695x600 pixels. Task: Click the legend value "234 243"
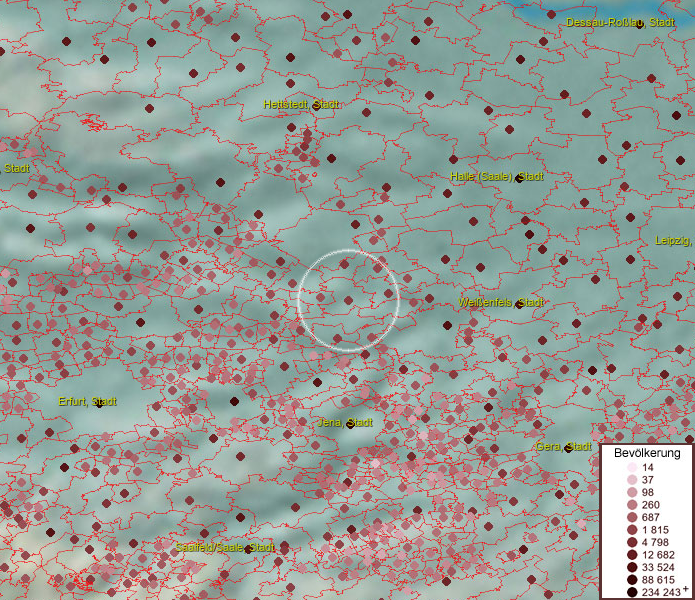click(661, 592)
